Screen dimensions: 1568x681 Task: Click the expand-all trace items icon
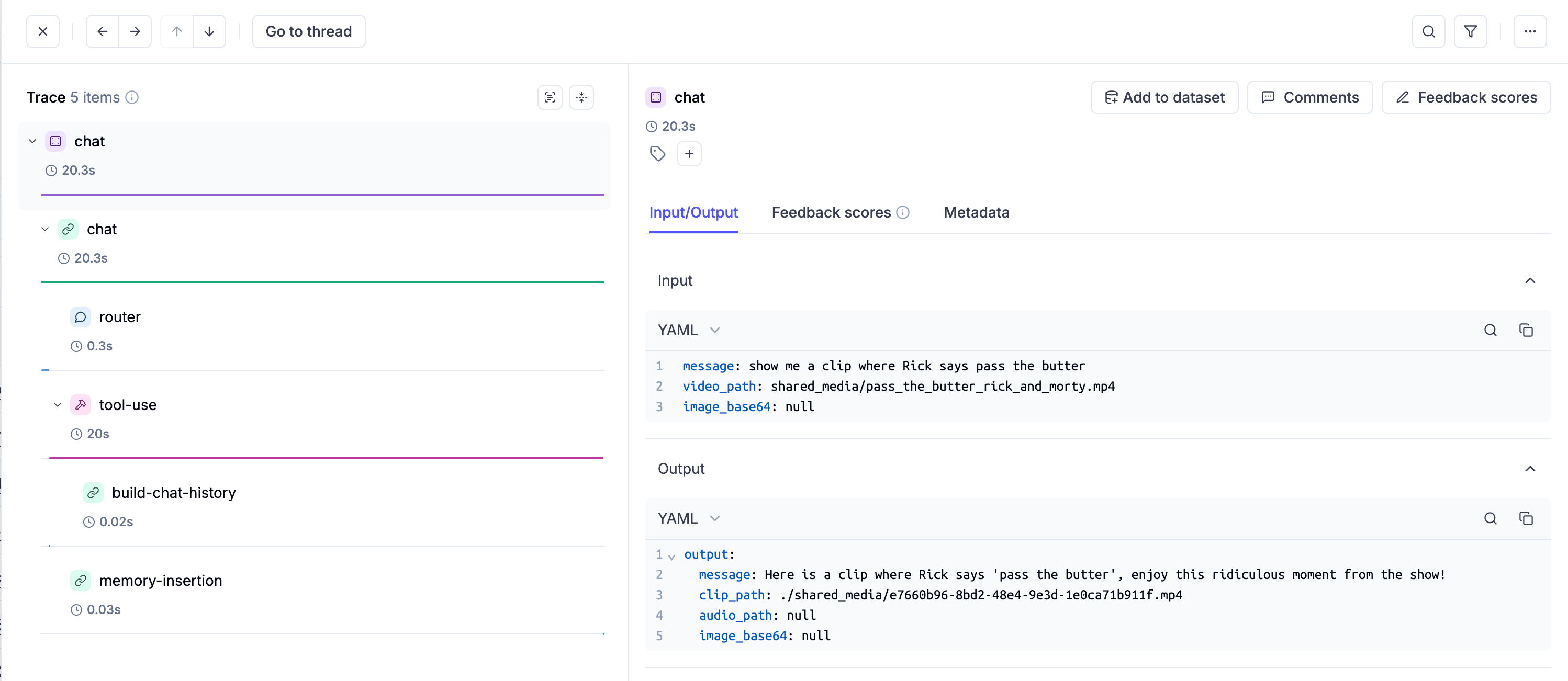[x=550, y=97]
